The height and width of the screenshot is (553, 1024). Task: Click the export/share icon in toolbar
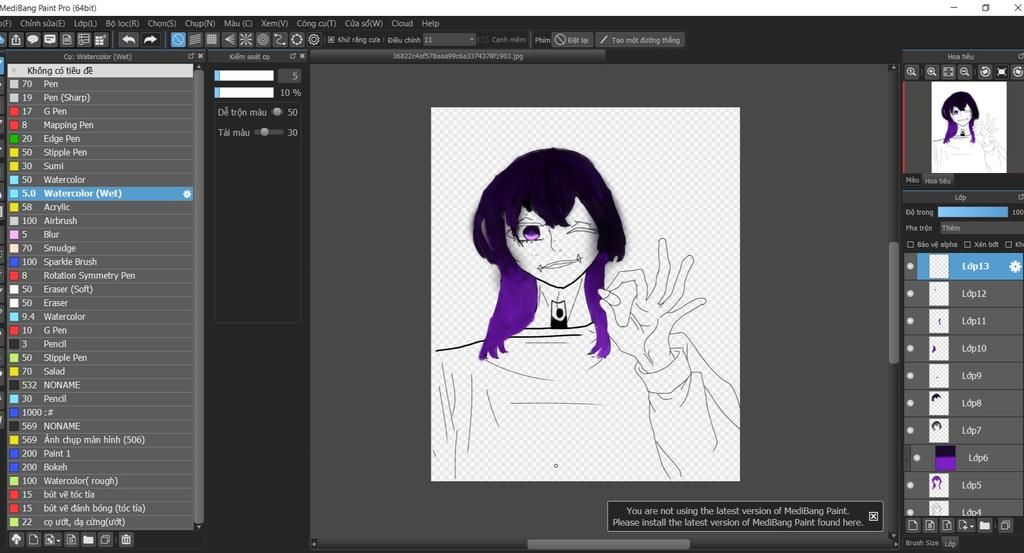[x=16, y=40]
